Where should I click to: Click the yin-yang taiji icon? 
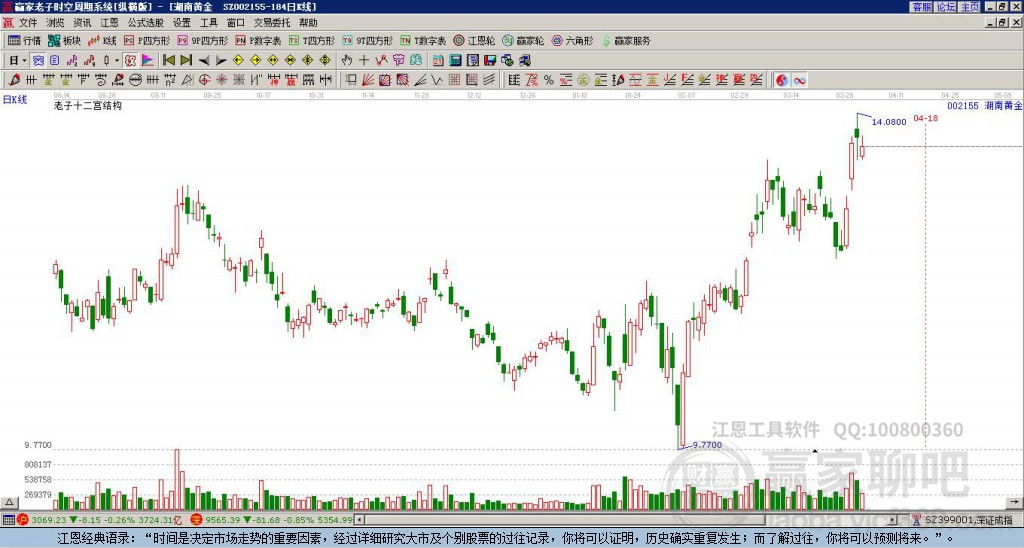[782, 80]
